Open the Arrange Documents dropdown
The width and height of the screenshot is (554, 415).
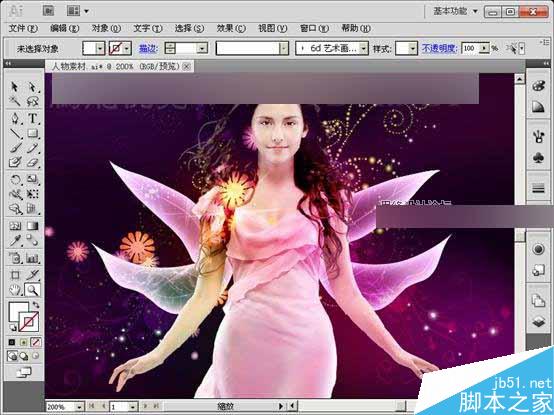click(x=78, y=11)
